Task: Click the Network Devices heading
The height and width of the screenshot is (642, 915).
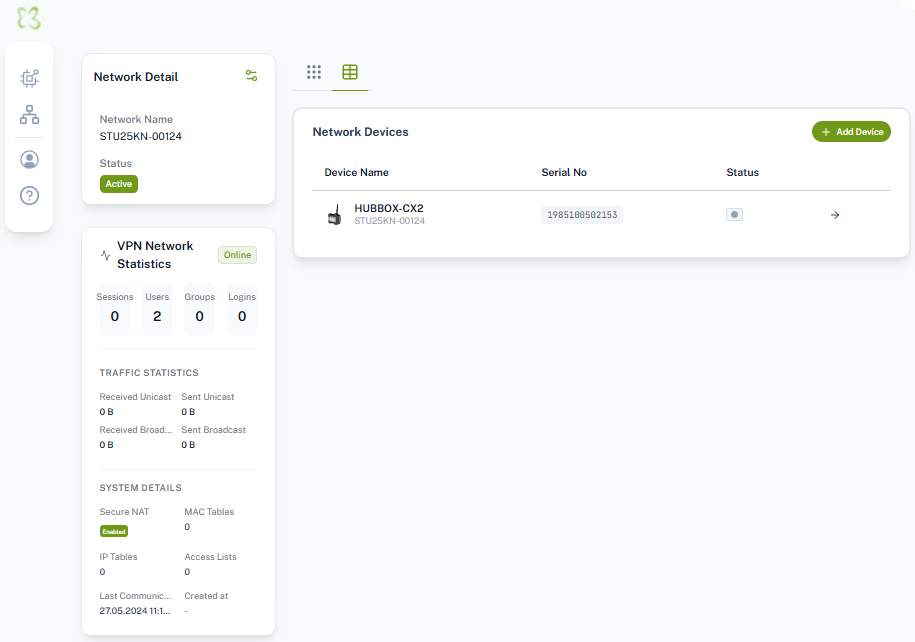Action: click(361, 132)
